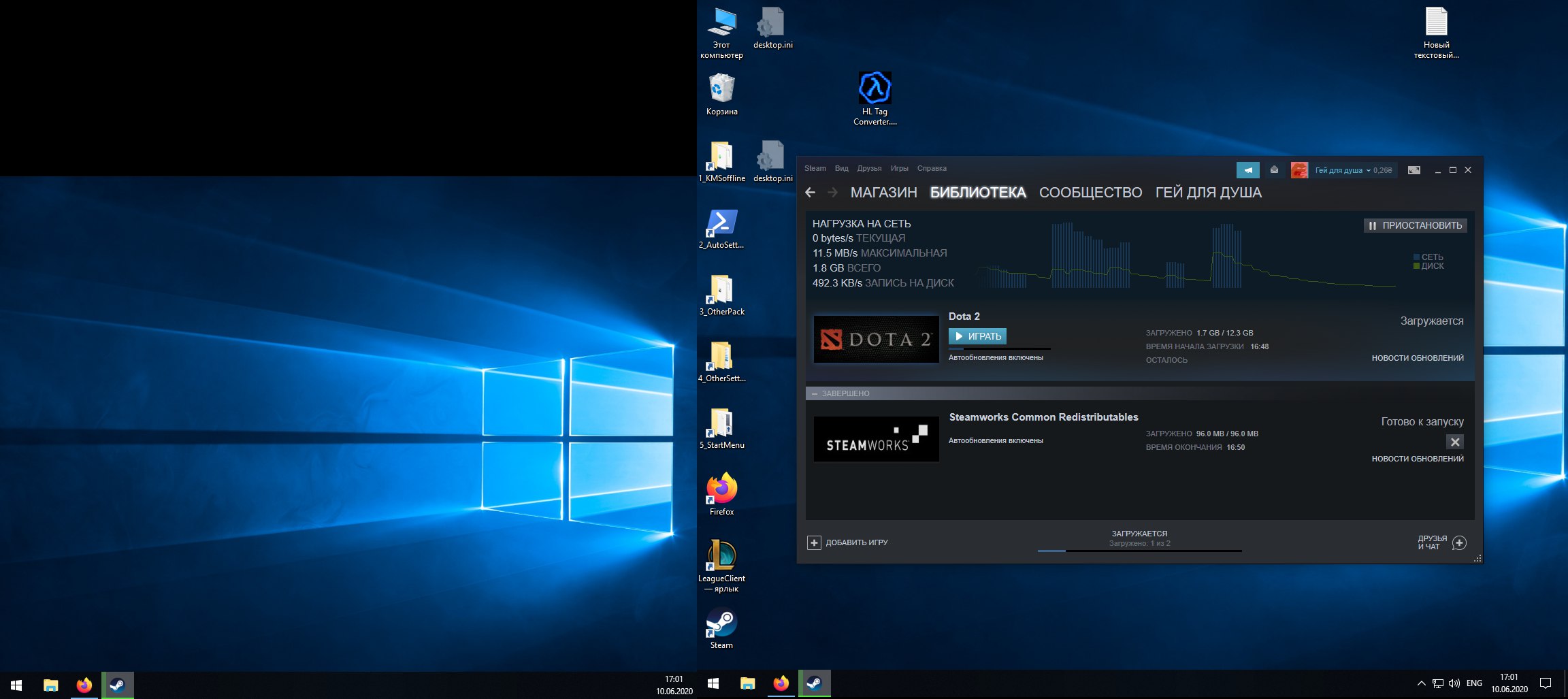Open the envelope inbox notifications icon
This screenshot has height=699, width=1568.
(x=1274, y=170)
